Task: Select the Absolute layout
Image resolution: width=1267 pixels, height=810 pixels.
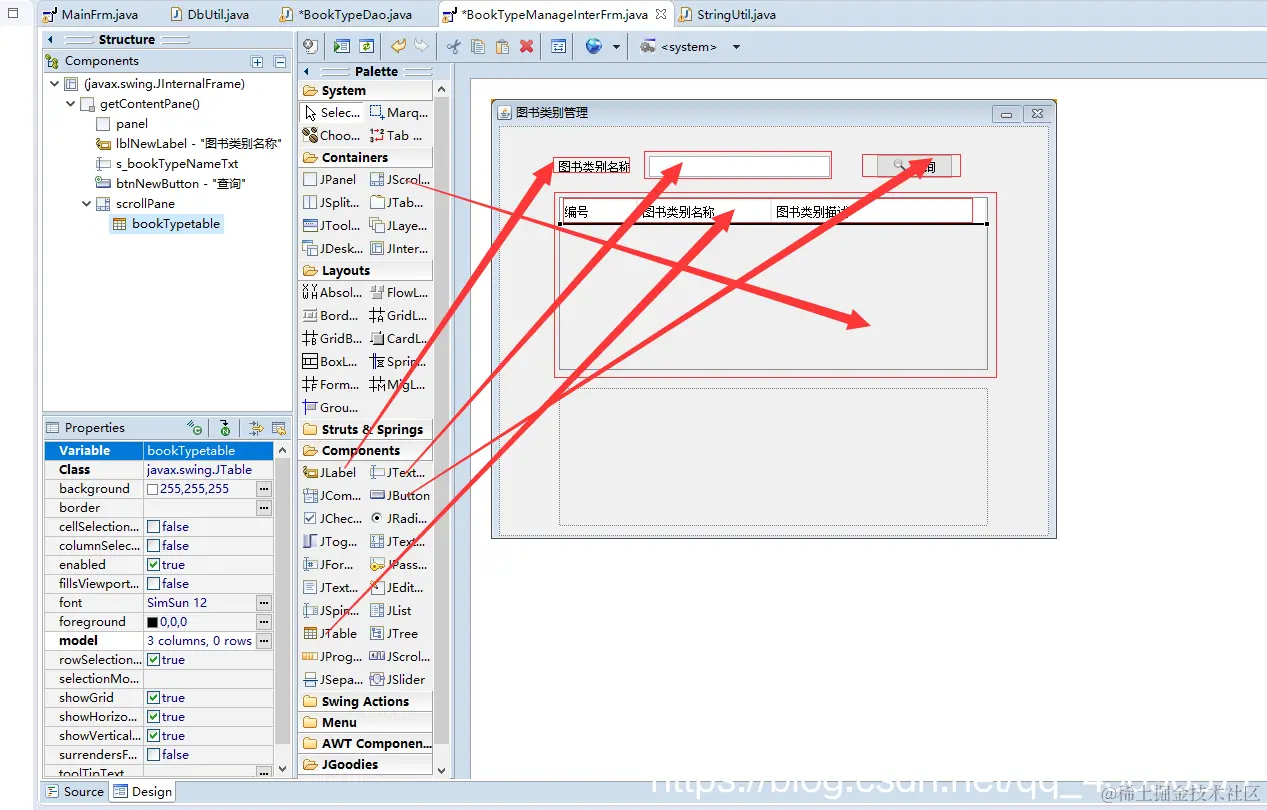Action: click(x=332, y=293)
